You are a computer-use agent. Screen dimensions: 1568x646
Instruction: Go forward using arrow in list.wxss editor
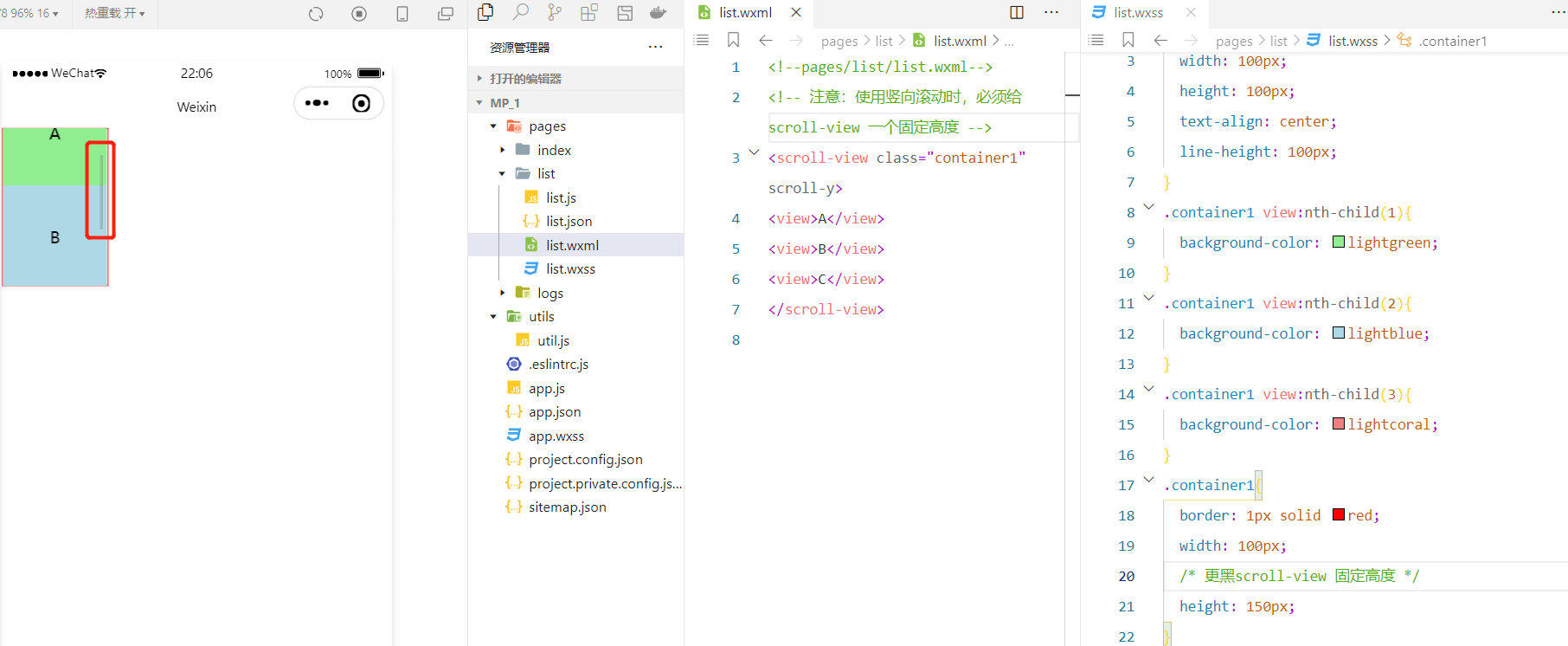(1191, 40)
